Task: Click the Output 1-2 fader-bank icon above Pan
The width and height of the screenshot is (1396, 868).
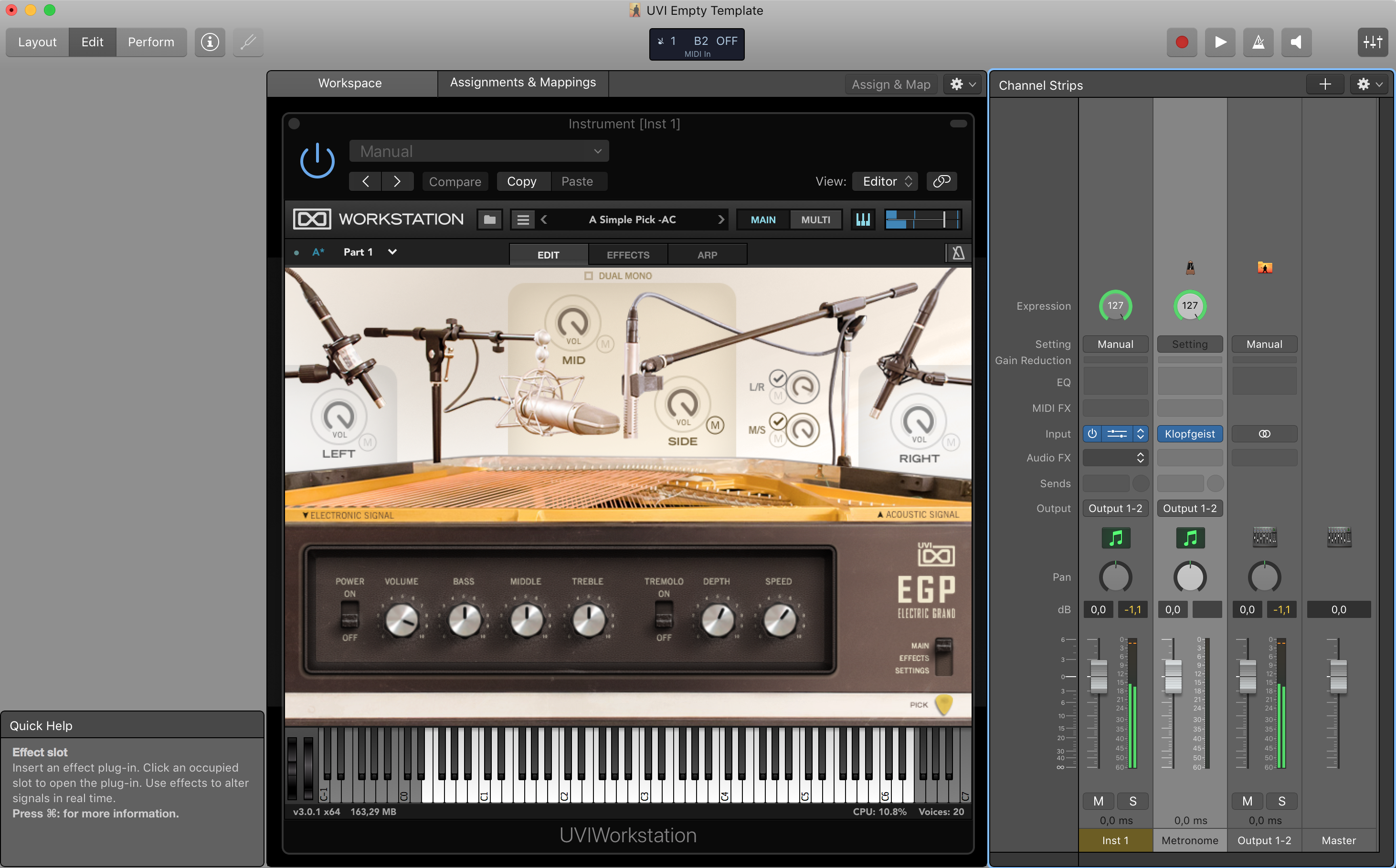Action: [x=1265, y=537]
